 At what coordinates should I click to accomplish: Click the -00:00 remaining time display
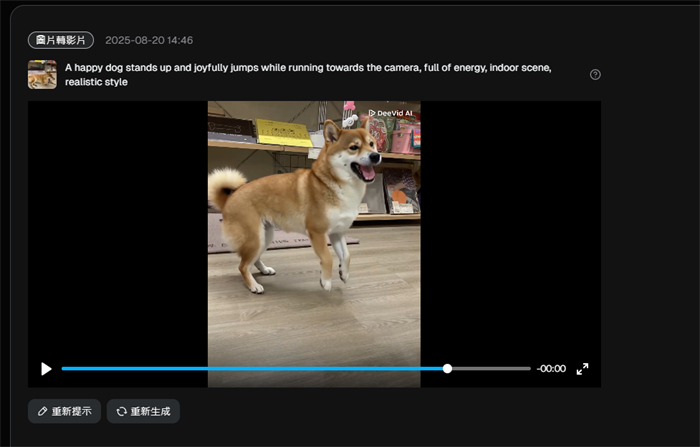pyautogui.click(x=551, y=369)
